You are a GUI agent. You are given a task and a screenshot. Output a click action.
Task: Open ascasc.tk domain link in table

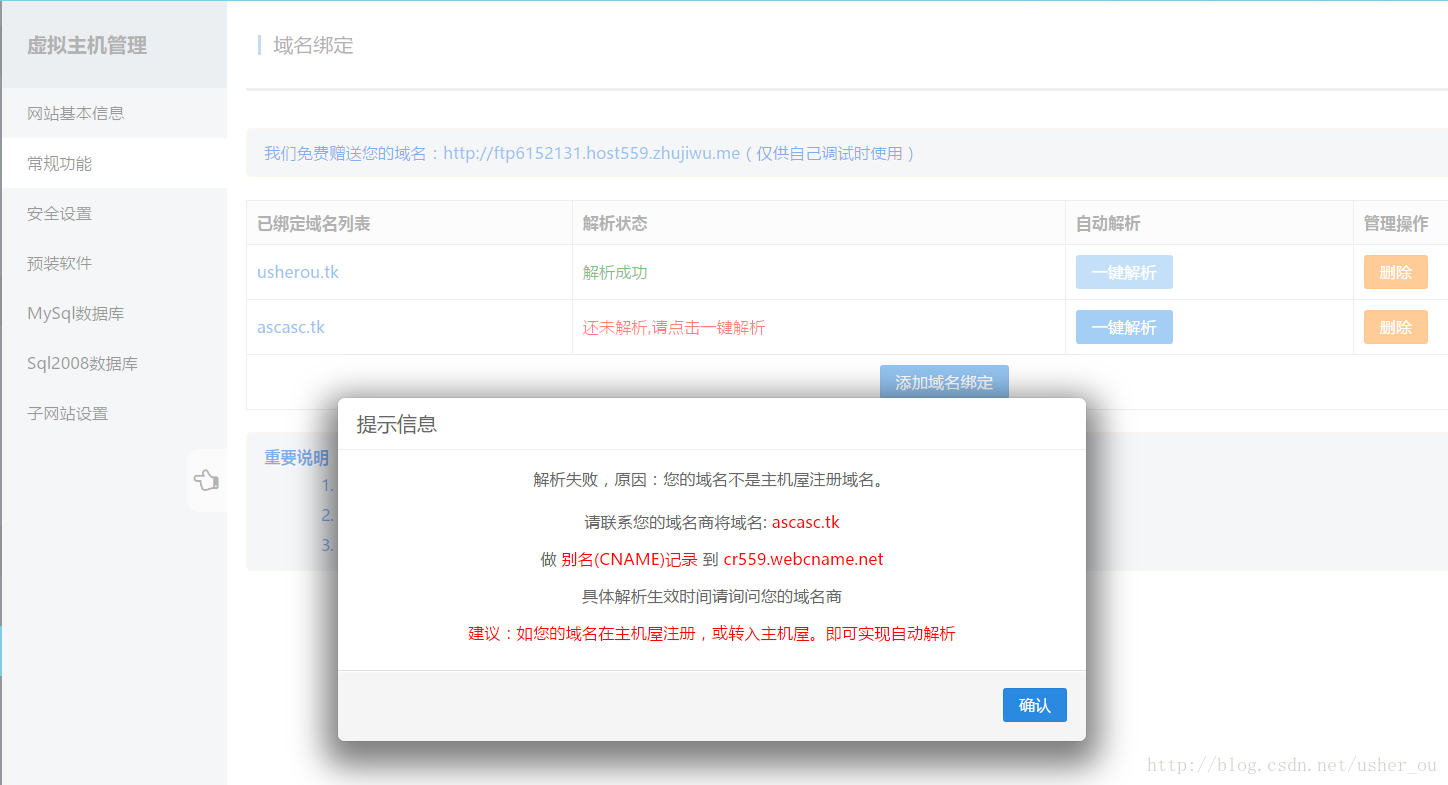tap(291, 327)
